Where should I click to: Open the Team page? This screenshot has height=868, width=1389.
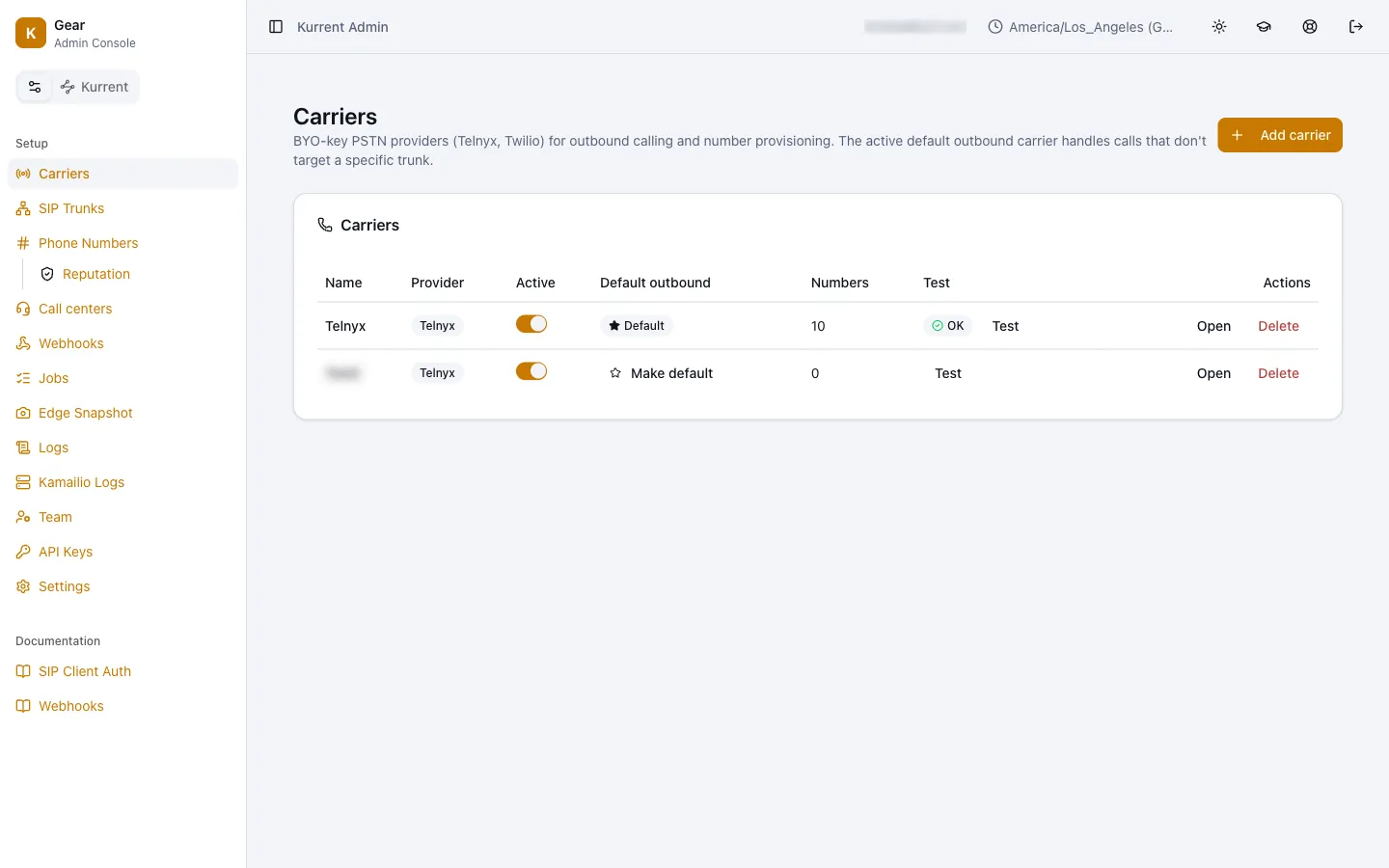(x=123, y=517)
